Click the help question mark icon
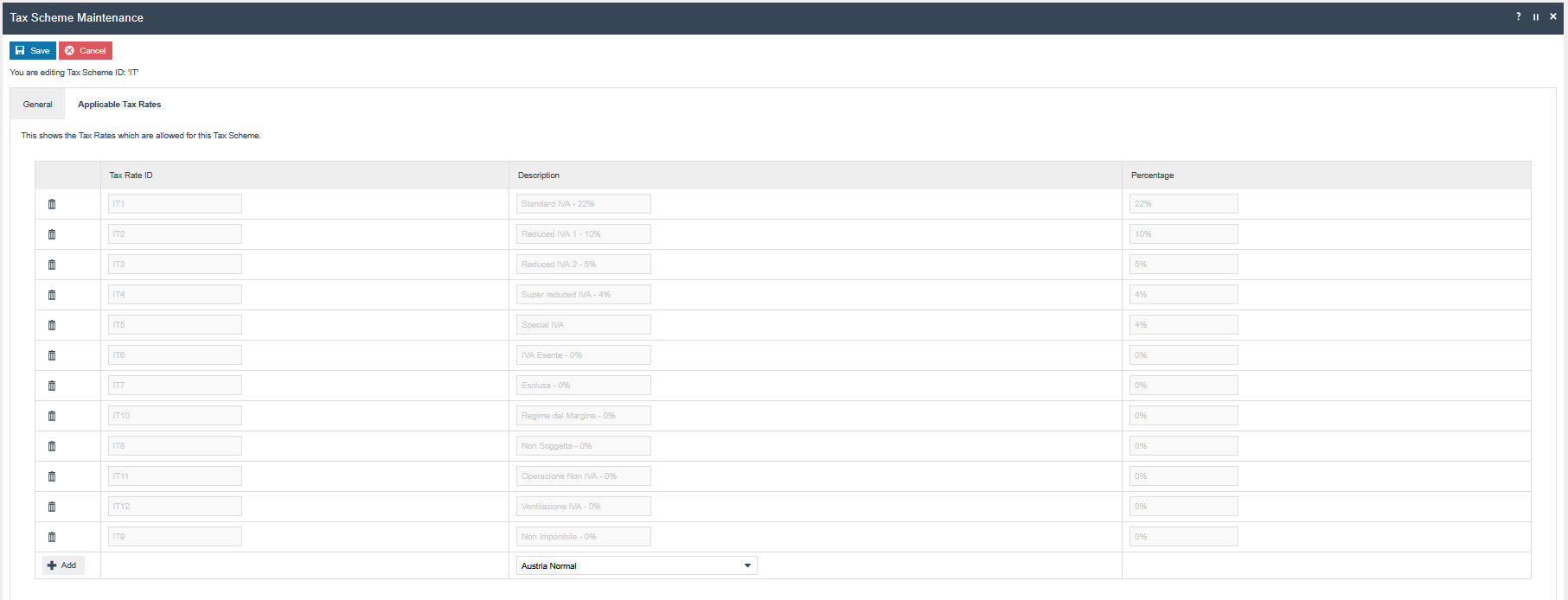This screenshot has width=1568, height=600. 1518,16
